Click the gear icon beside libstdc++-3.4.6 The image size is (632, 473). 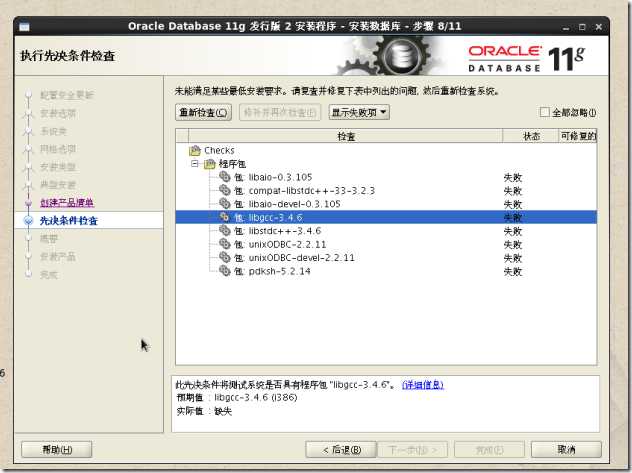tap(225, 230)
